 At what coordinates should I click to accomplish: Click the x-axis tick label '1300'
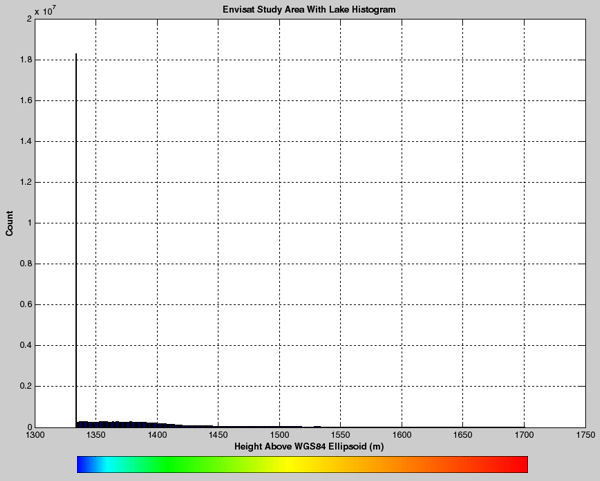pos(35,435)
